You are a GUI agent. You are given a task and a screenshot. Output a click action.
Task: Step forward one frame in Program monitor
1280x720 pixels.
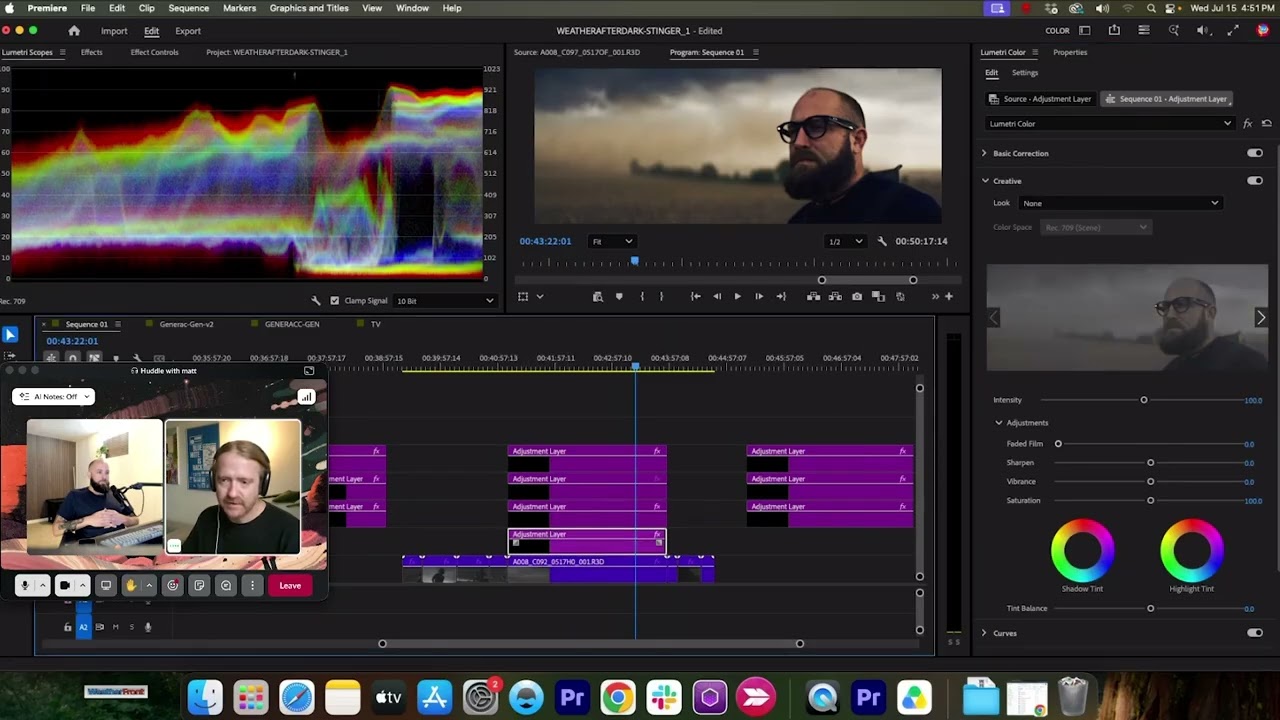click(759, 296)
